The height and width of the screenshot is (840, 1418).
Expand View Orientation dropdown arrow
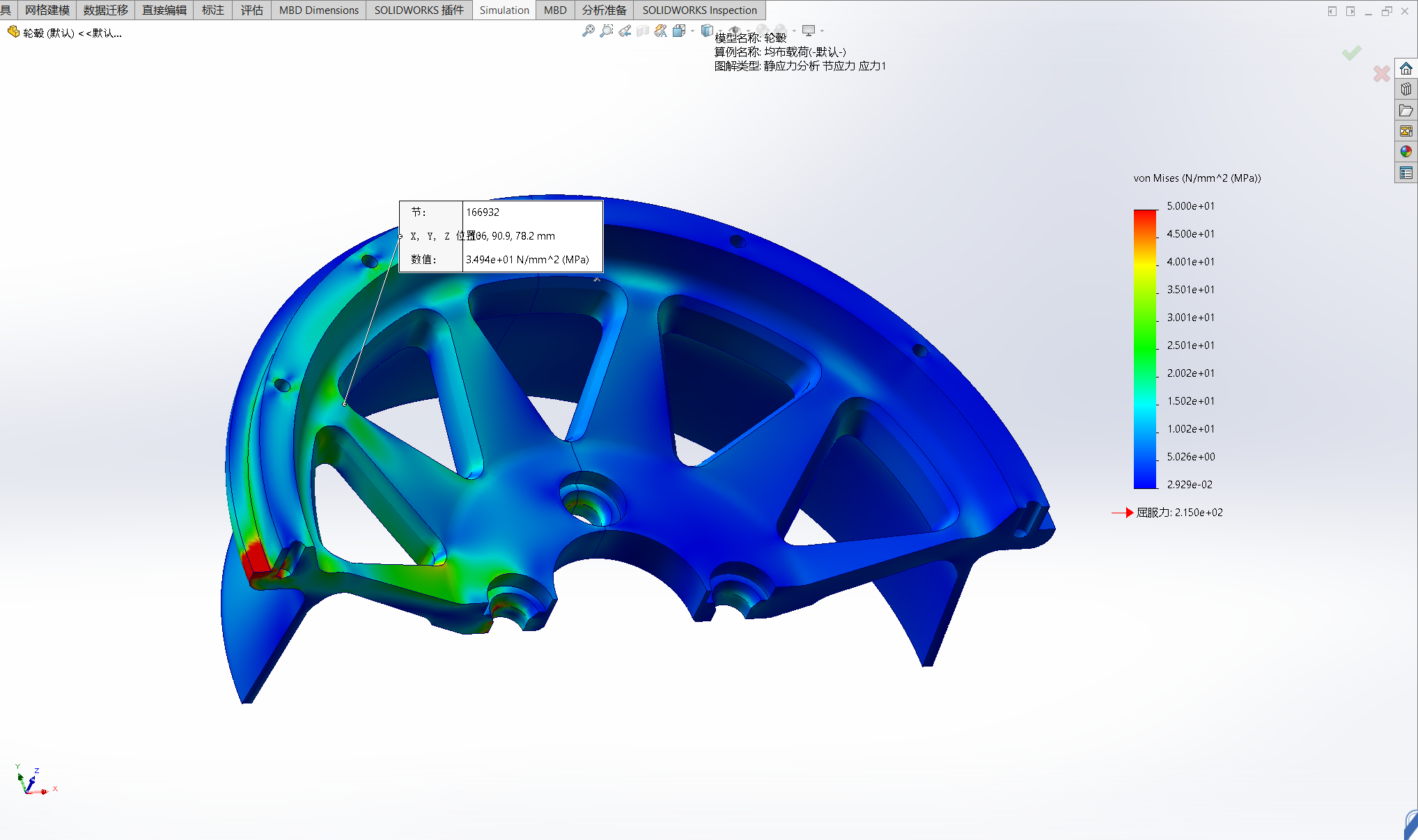[692, 31]
